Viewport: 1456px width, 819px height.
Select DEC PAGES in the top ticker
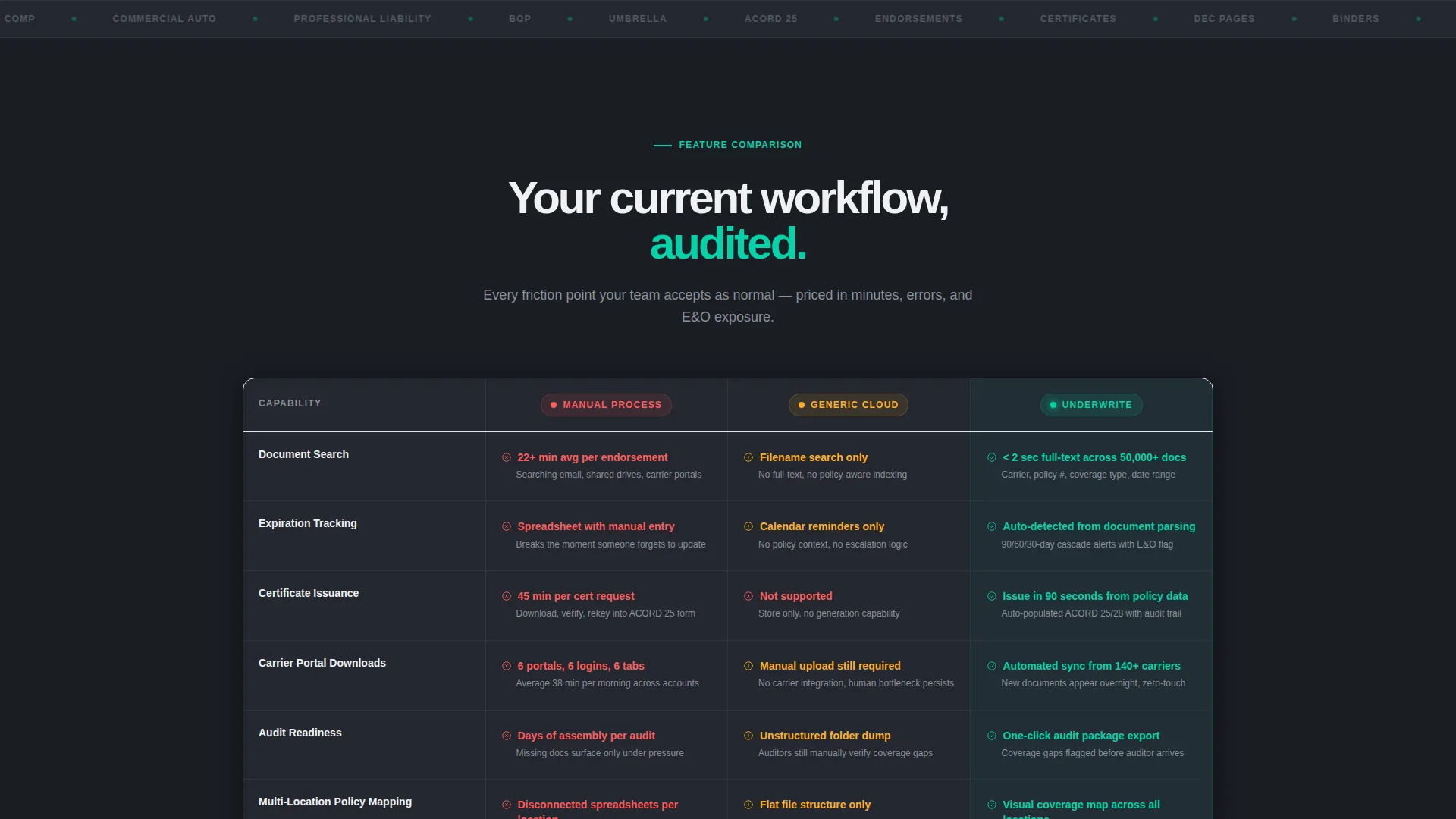pos(1225,19)
